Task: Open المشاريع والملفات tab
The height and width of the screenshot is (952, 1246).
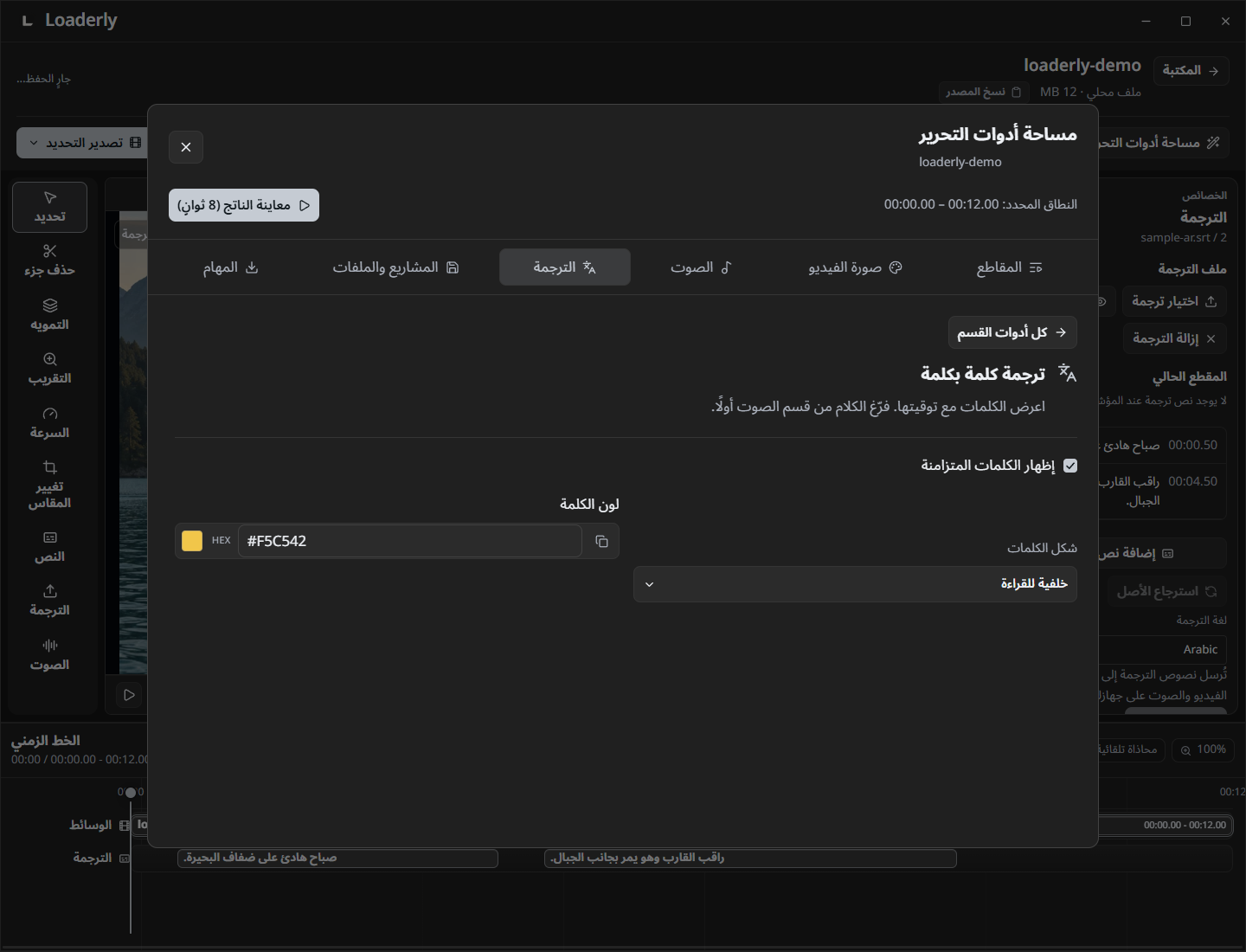Action: coord(395,267)
